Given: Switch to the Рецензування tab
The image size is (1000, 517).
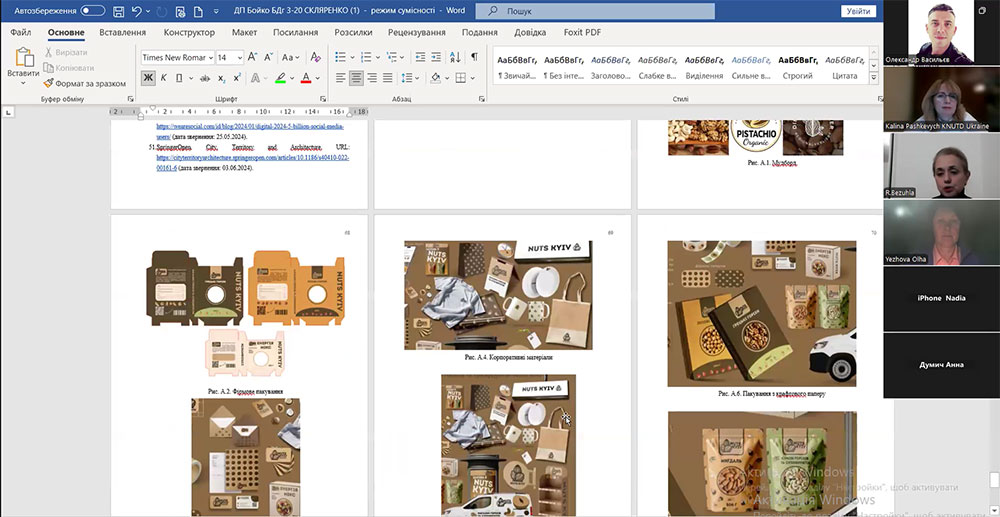Looking at the screenshot, I should click(416, 33).
